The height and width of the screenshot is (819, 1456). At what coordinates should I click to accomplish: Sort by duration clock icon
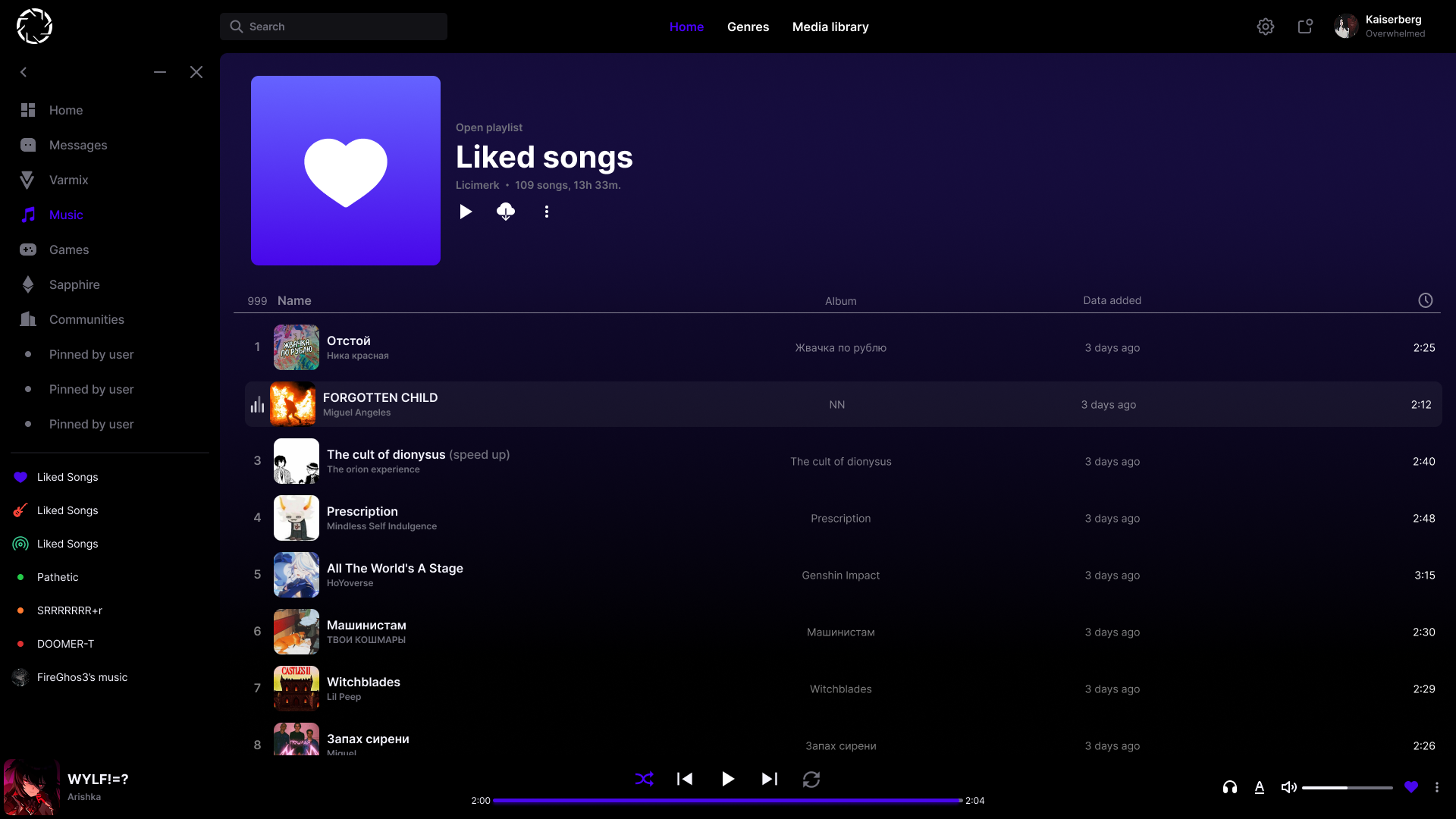point(1425,300)
